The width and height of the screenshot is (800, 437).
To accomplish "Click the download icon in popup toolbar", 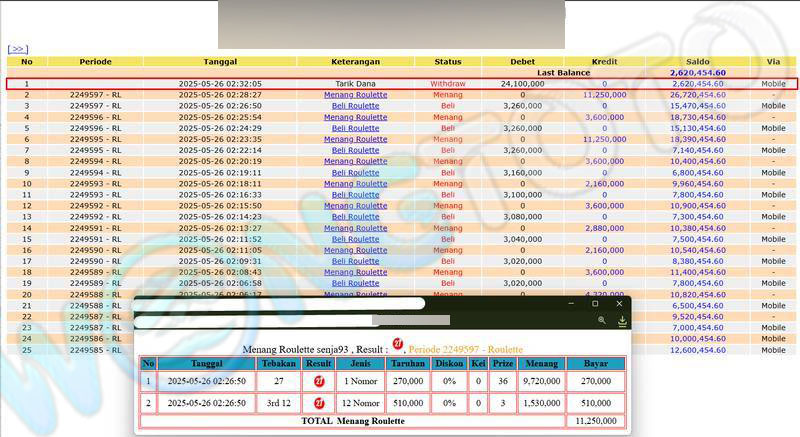I will [x=622, y=321].
